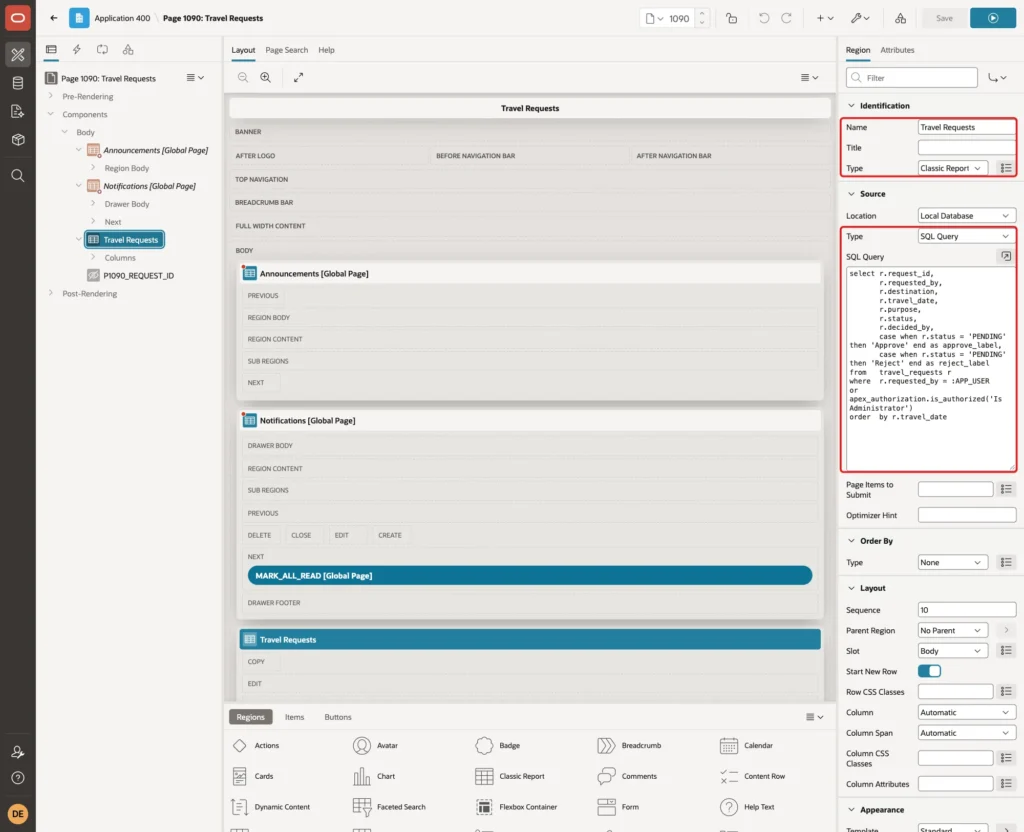Open the region Type Classic Report dropdown
1024x832 pixels.
pyautogui.click(x=952, y=168)
